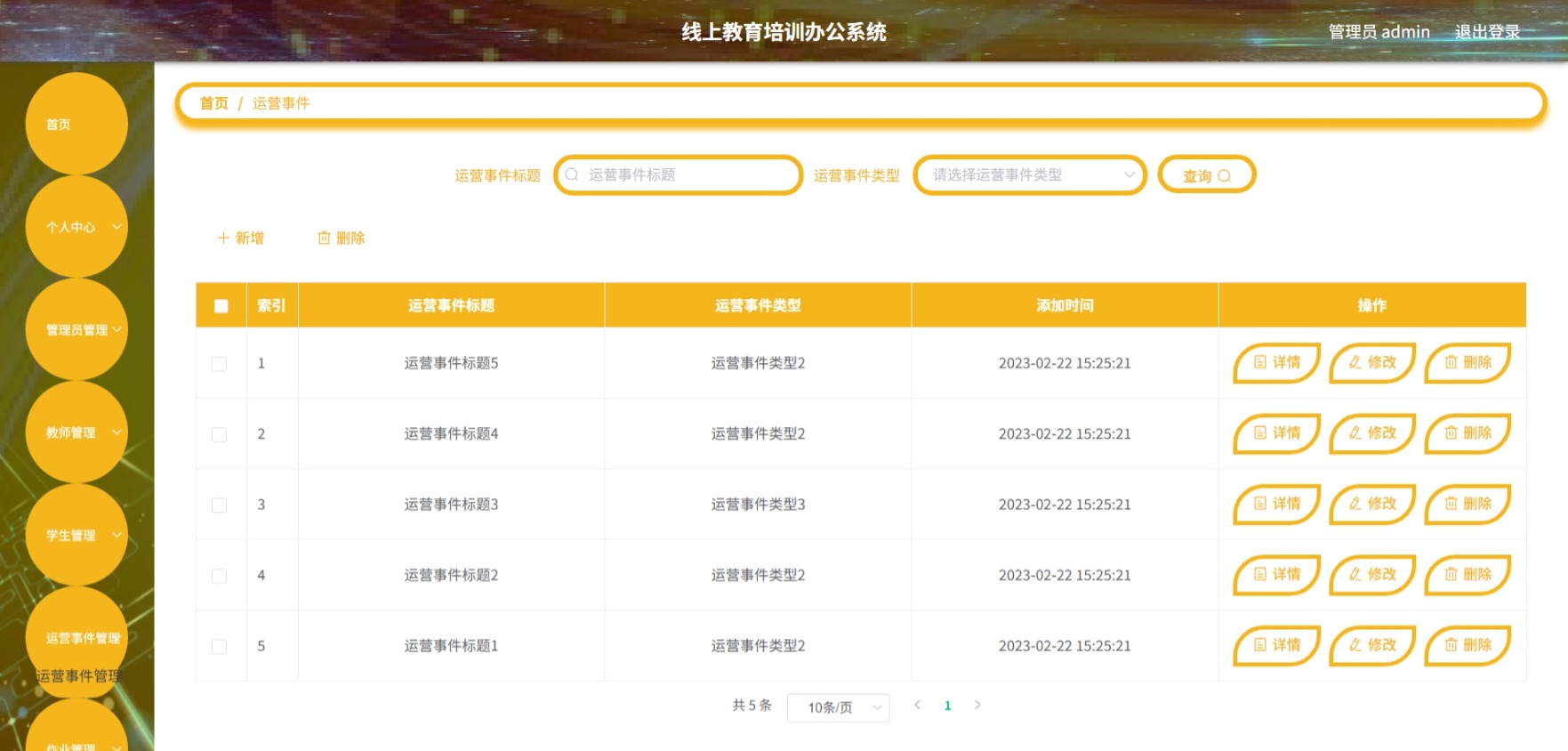This screenshot has width=1568, height=751.
Task: Click search magnifier icon in query button
Action: (1224, 176)
